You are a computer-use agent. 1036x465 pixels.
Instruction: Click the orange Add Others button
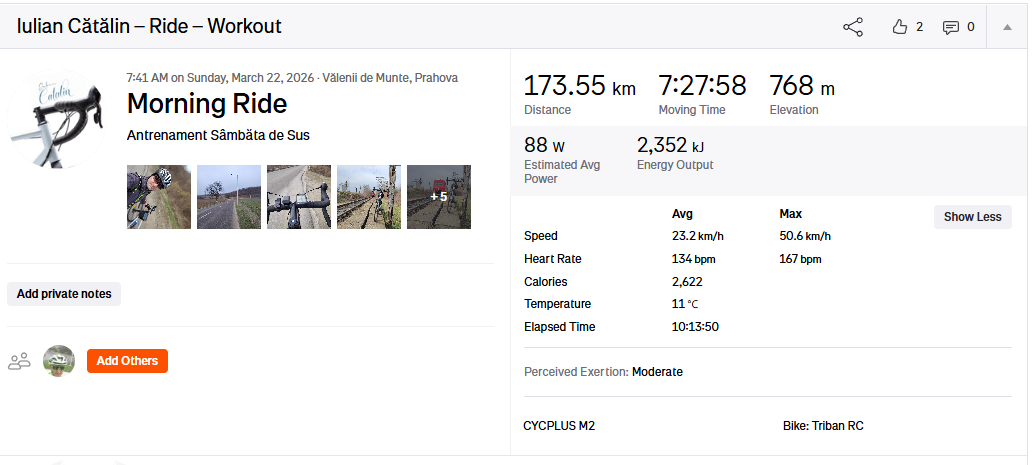pyautogui.click(x=127, y=361)
